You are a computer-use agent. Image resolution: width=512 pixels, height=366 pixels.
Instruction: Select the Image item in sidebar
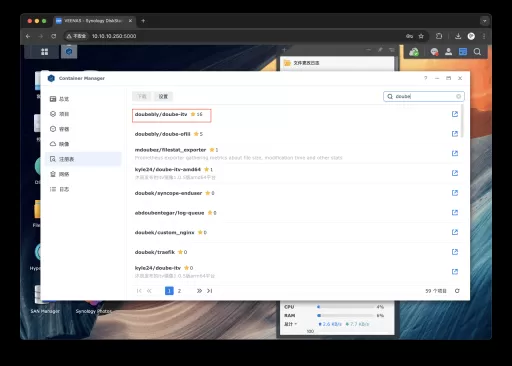pyautogui.click(x=83, y=144)
